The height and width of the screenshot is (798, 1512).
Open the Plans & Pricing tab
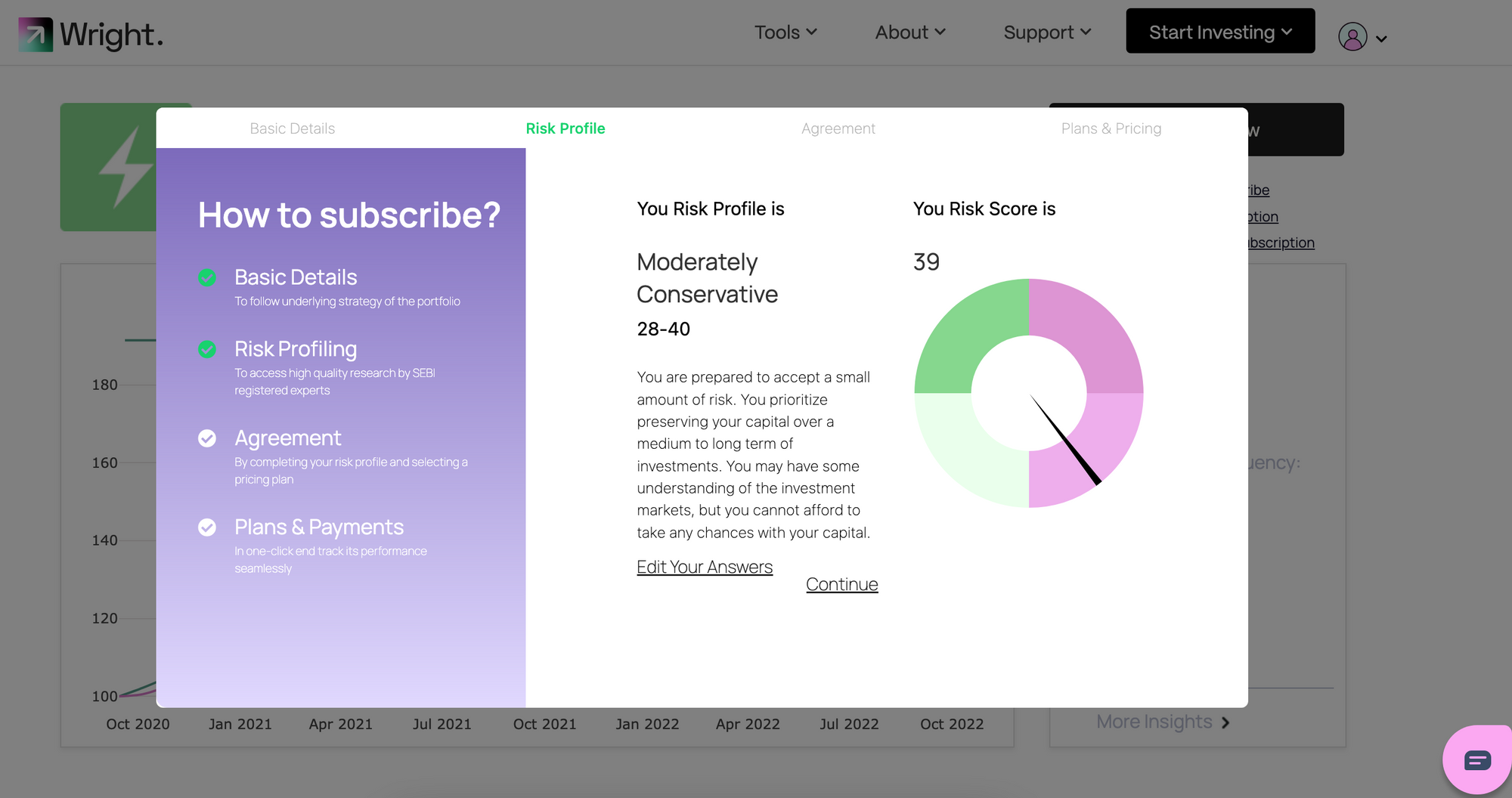1111,128
